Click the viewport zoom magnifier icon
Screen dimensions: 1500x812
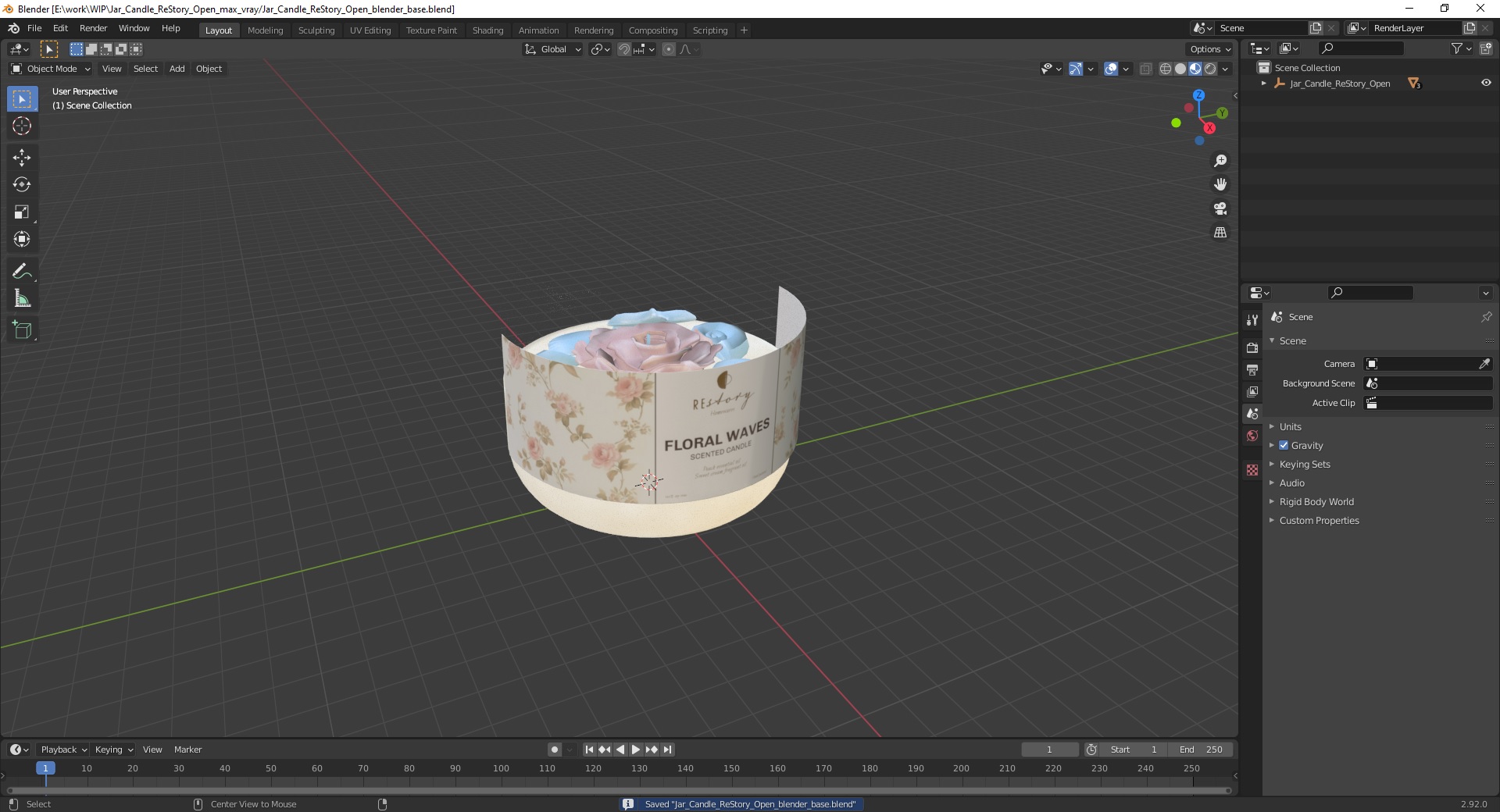click(1220, 161)
